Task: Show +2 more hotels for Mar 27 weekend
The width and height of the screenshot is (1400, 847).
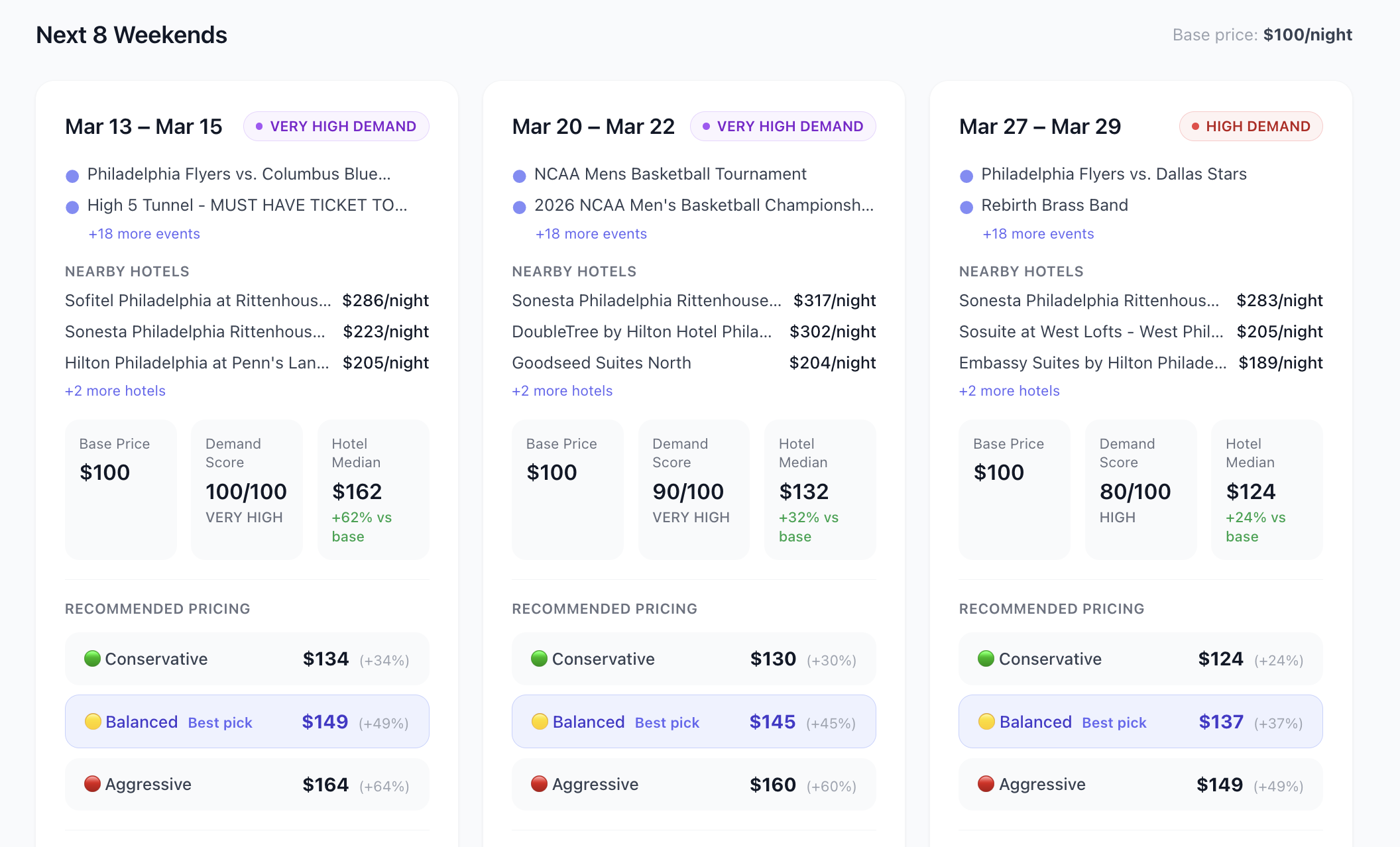Action: click(x=1009, y=391)
